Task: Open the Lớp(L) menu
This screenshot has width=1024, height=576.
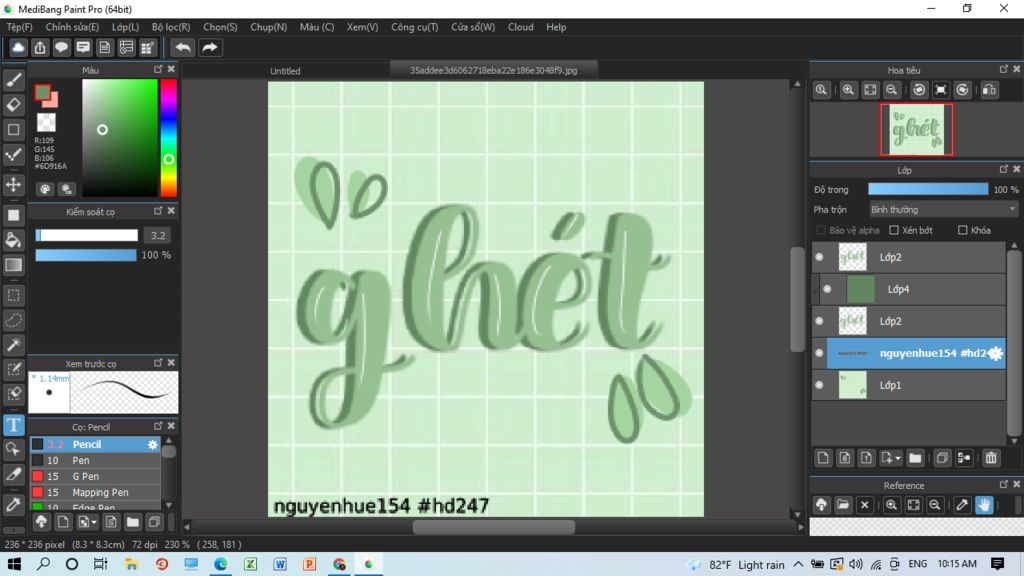Action: [x=125, y=27]
